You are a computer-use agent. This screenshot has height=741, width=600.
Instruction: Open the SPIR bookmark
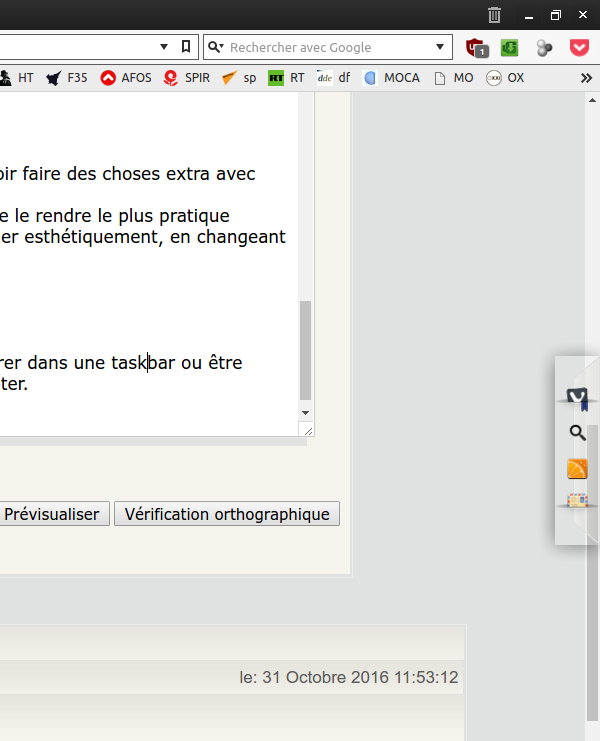point(186,78)
